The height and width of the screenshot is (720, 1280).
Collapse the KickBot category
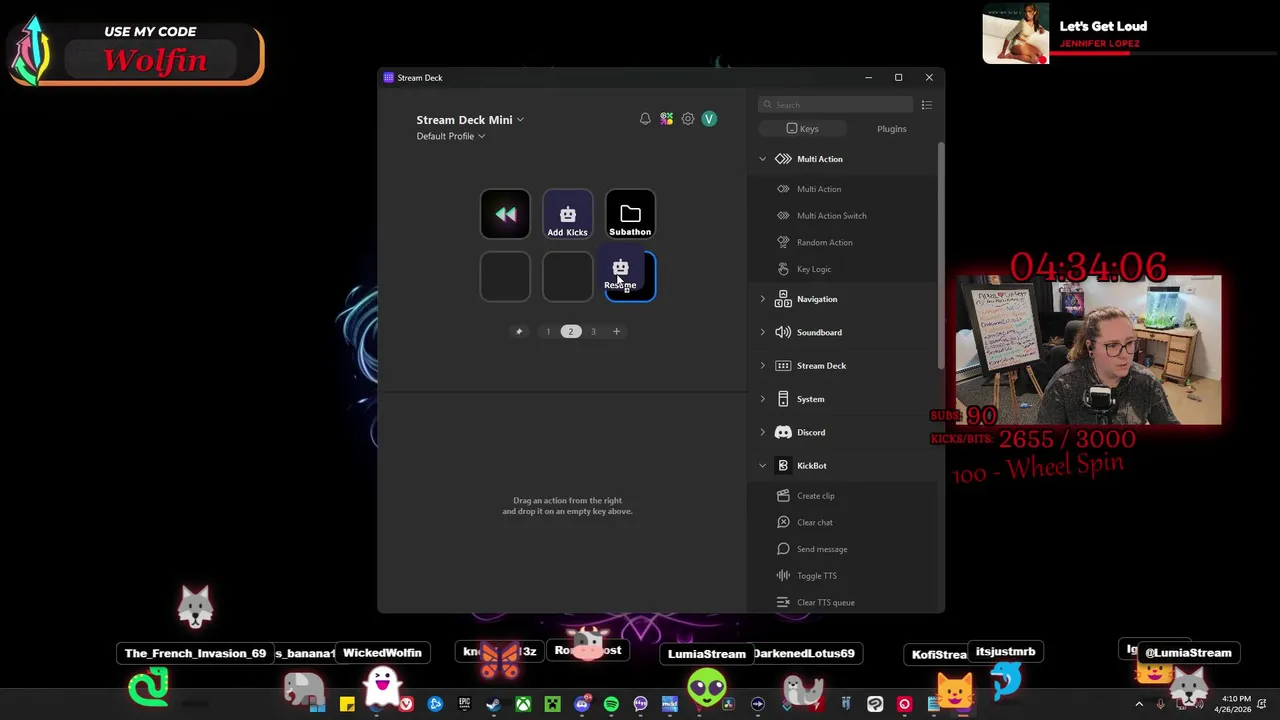pyautogui.click(x=763, y=466)
